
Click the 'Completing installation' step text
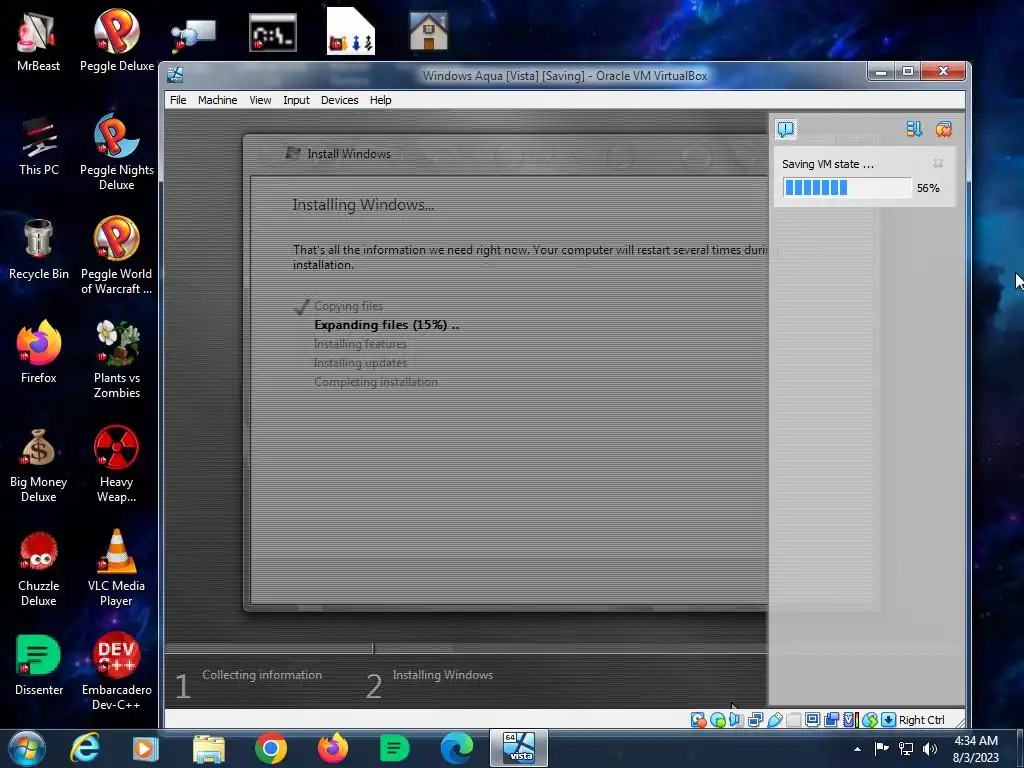(x=376, y=381)
